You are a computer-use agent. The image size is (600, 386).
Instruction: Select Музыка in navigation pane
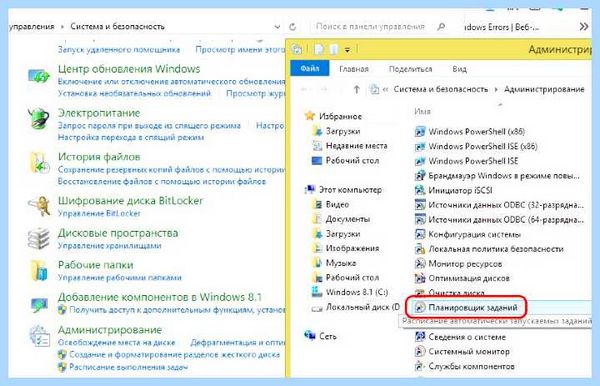click(341, 263)
